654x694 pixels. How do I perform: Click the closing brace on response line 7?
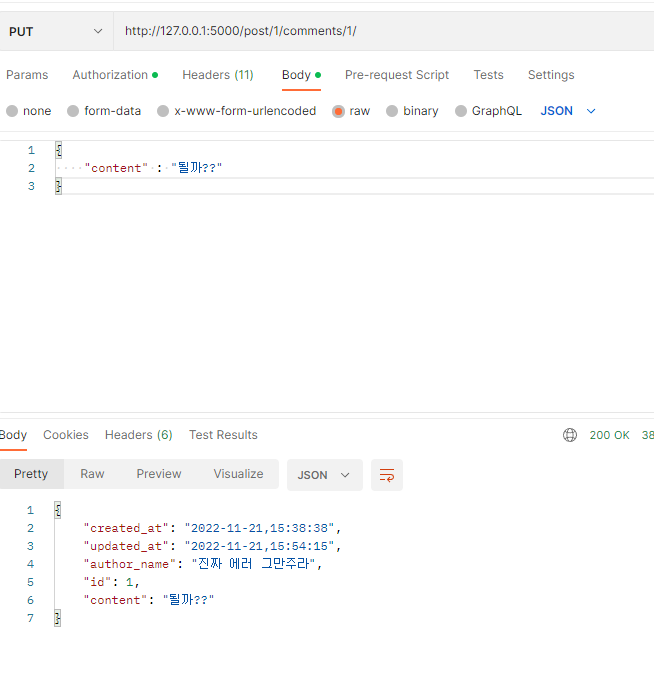pyautogui.click(x=58, y=618)
